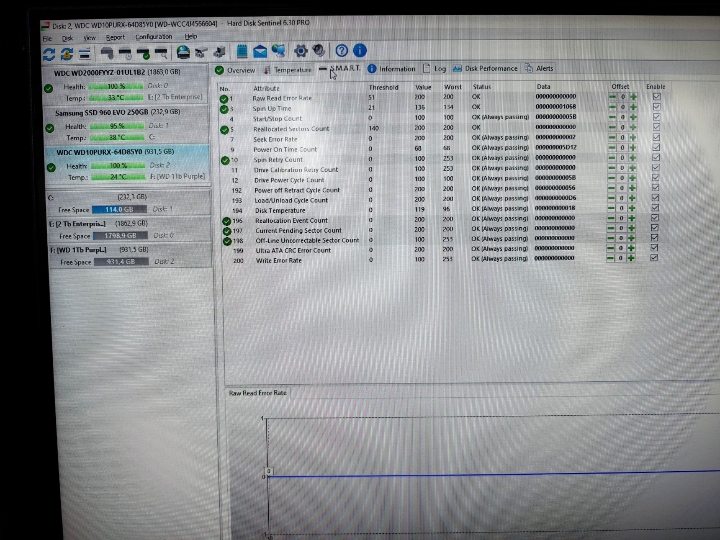Select the Off-Line Uncorrectable Sector Count row
Image resolution: width=720 pixels, height=540 pixels.
click(442, 239)
